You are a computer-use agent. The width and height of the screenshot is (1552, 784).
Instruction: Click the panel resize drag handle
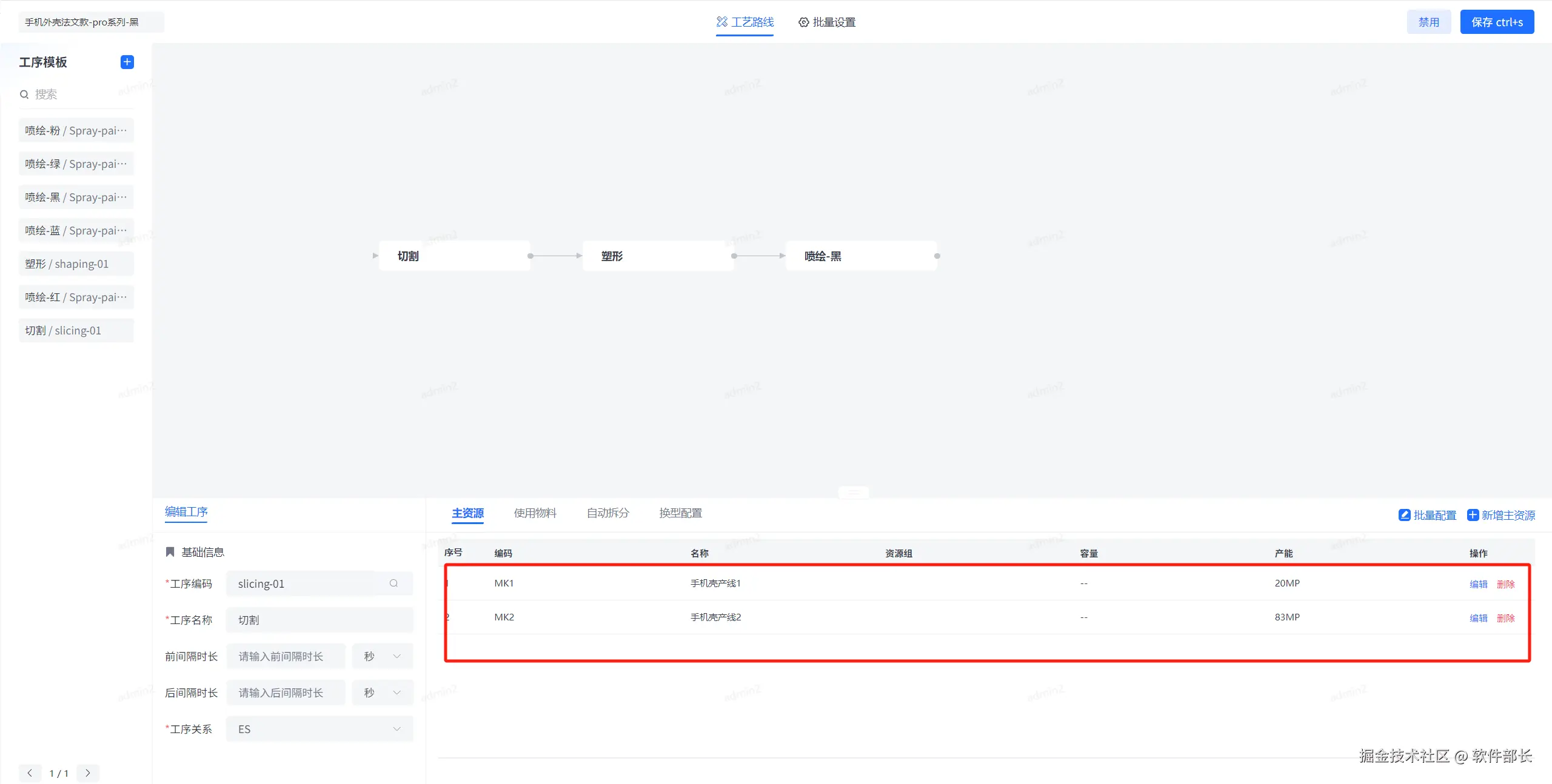pos(853,493)
